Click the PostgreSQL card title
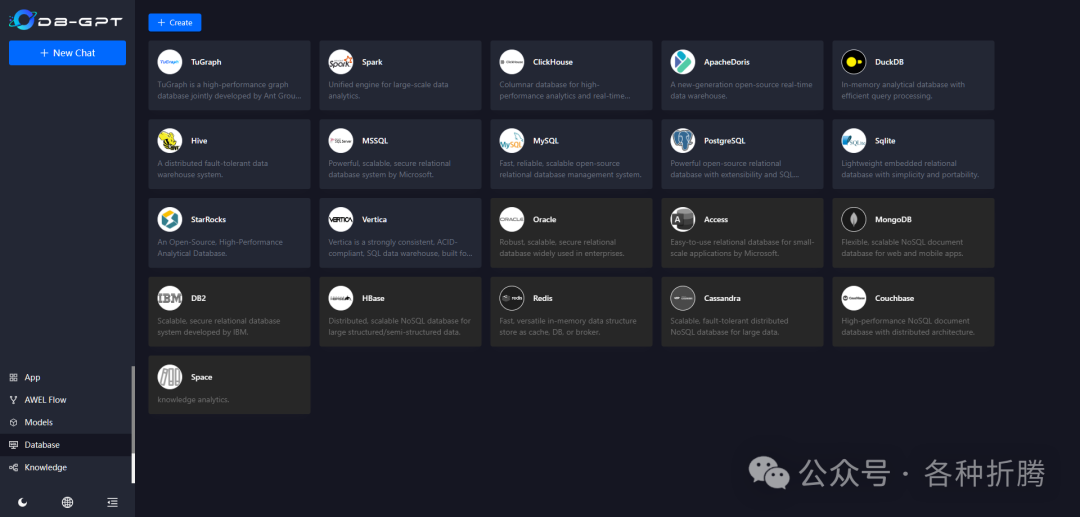Image resolution: width=1080 pixels, height=517 pixels. coord(725,140)
